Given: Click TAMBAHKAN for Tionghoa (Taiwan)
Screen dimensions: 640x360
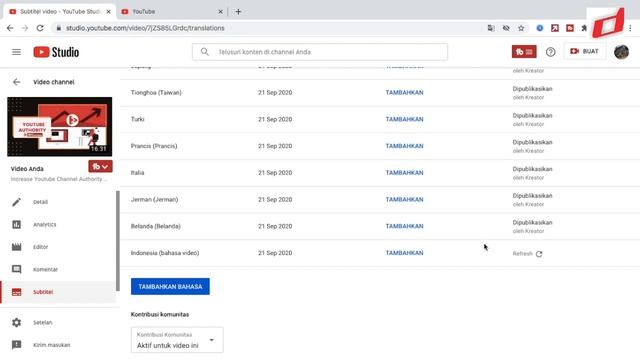Looking at the screenshot, I should [404, 93].
